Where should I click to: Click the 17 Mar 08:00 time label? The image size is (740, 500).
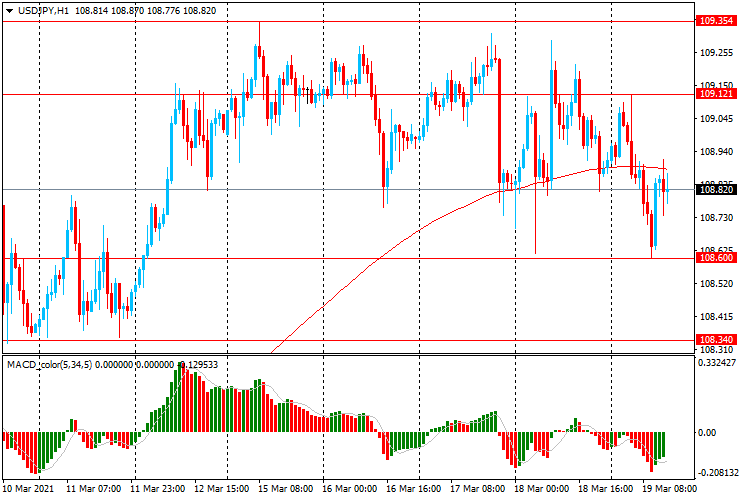478,489
